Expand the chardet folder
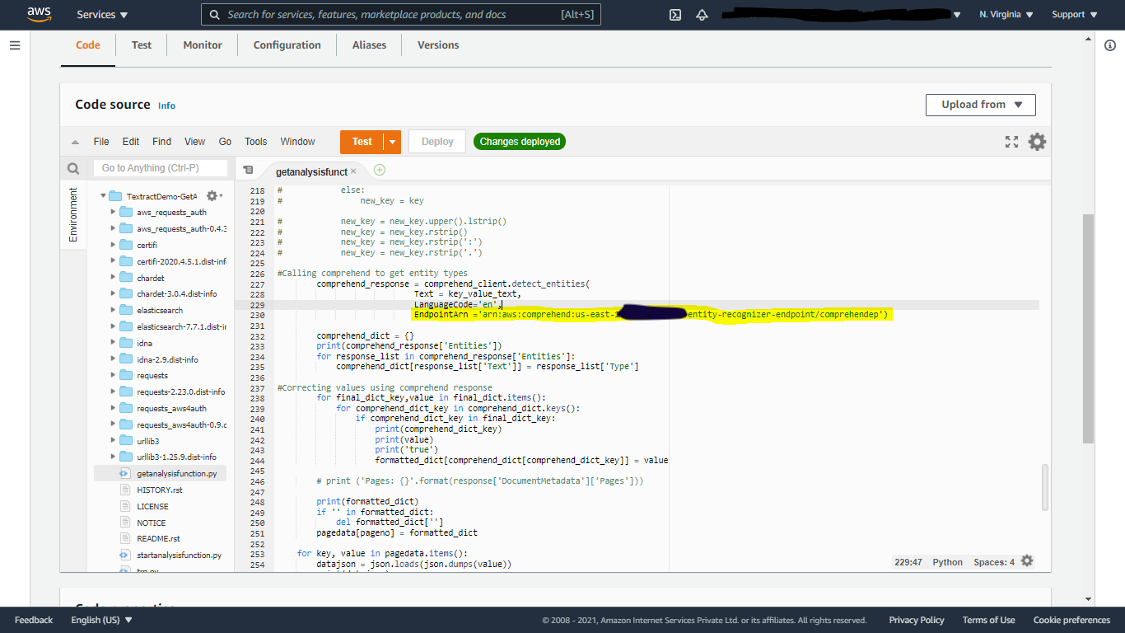This screenshot has width=1125, height=633. 112,277
